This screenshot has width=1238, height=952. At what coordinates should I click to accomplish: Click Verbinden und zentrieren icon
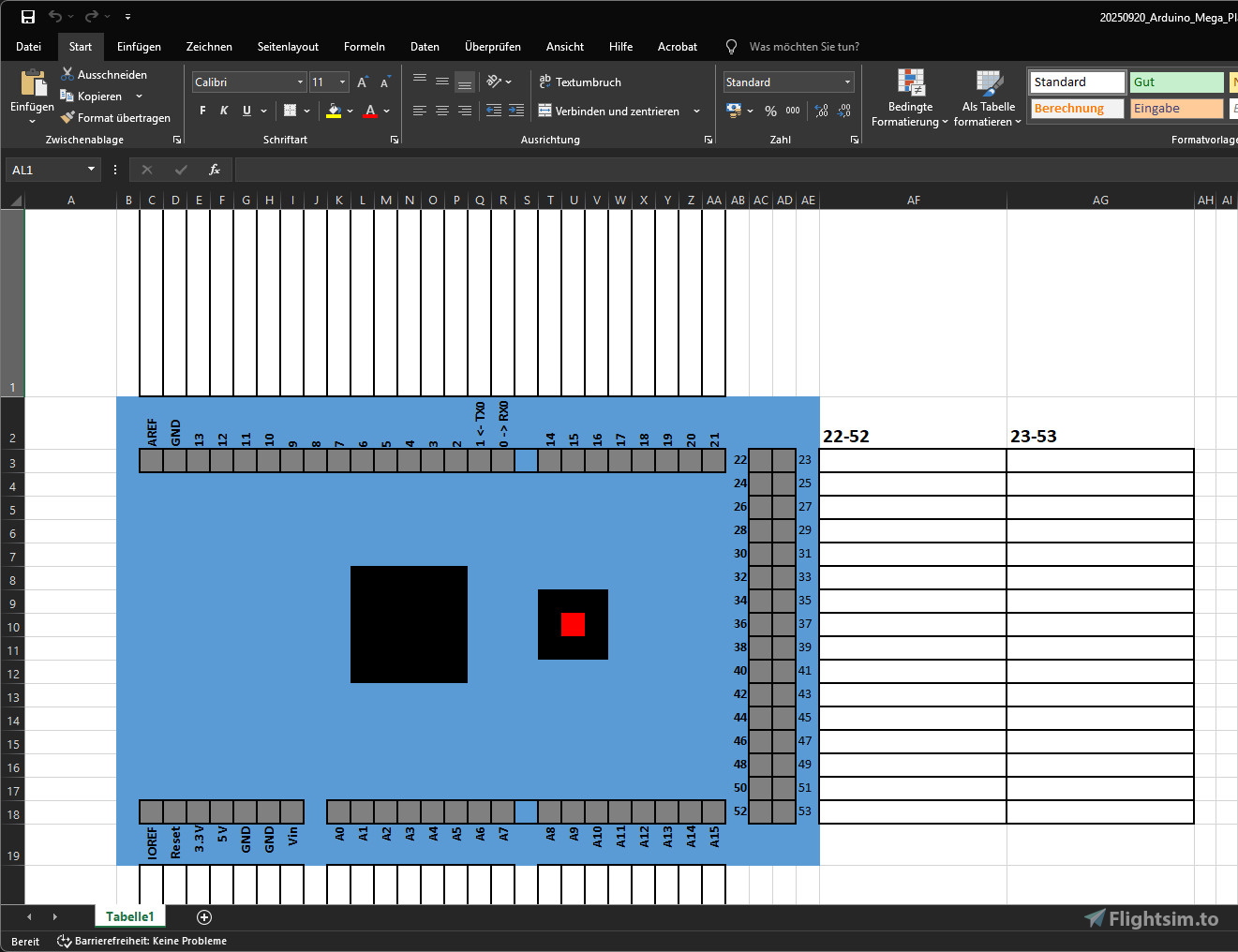point(546,111)
